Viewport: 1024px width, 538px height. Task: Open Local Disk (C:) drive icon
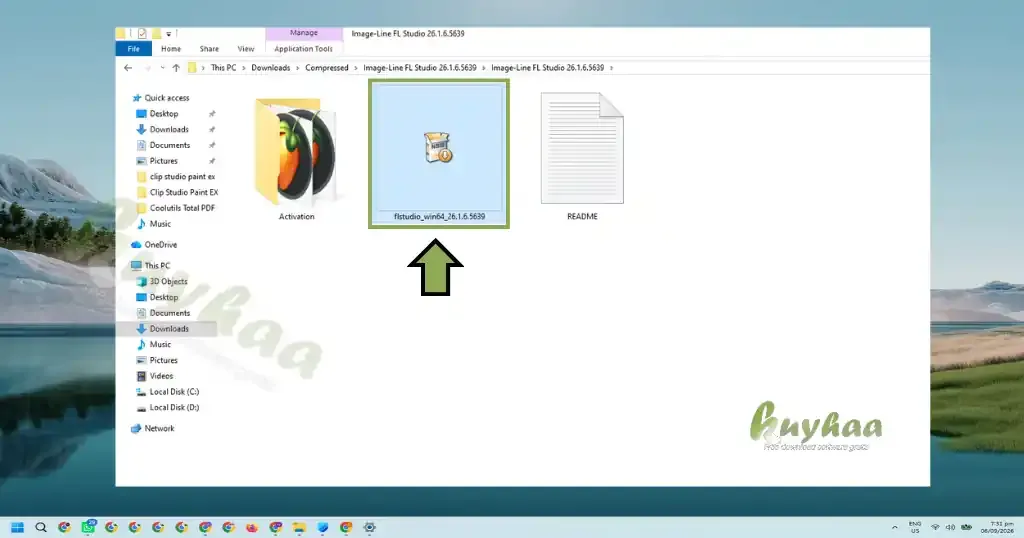[x=141, y=392]
